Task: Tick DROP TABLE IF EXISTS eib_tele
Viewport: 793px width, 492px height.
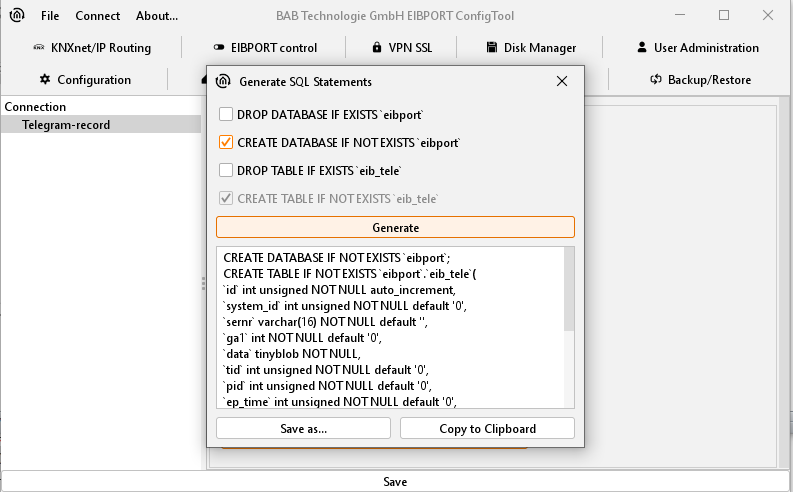Action: click(x=226, y=171)
